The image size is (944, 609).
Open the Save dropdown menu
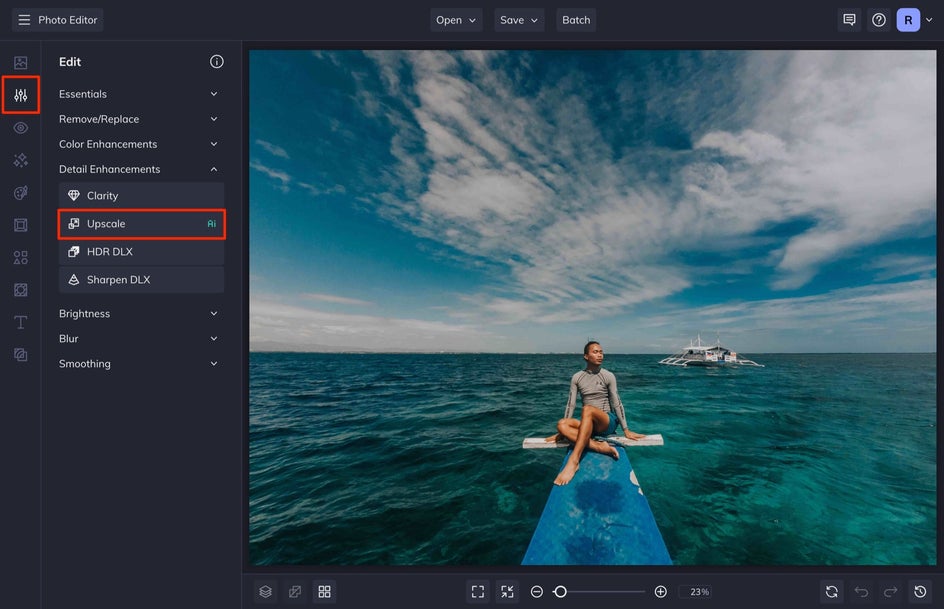pyautogui.click(x=519, y=20)
